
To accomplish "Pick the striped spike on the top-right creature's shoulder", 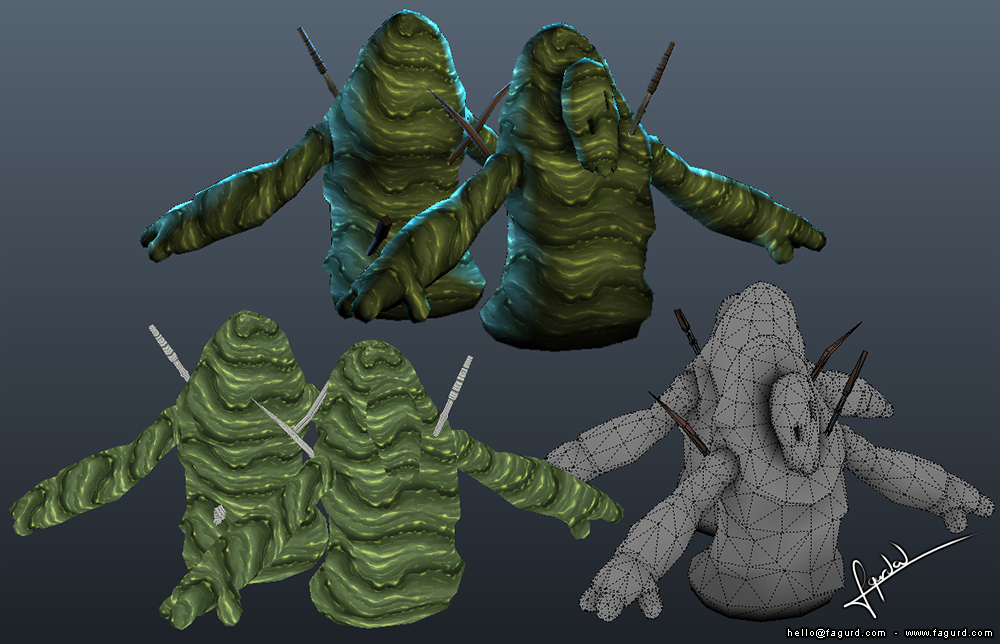I will click(x=652, y=87).
